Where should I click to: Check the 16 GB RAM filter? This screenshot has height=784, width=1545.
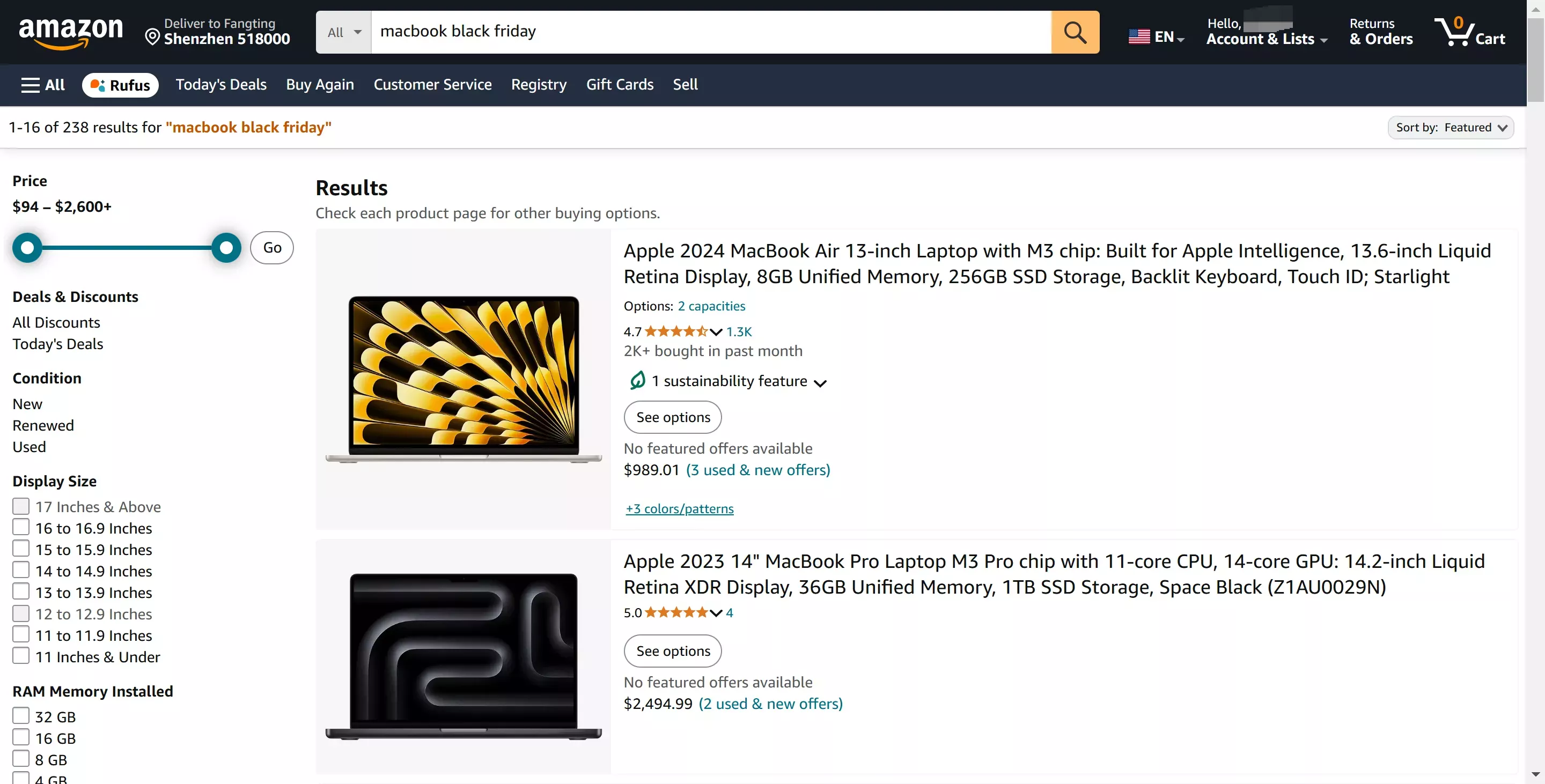(21, 737)
